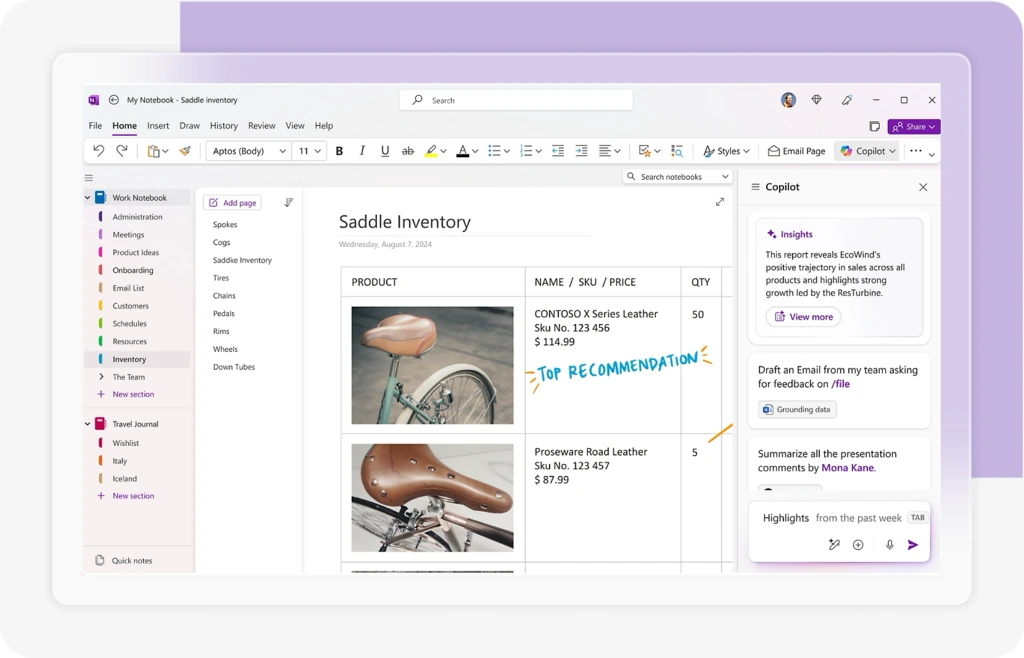
Task: Collapse the Work Notebook tree
Action: pyautogui.click(x=88, y=197)
